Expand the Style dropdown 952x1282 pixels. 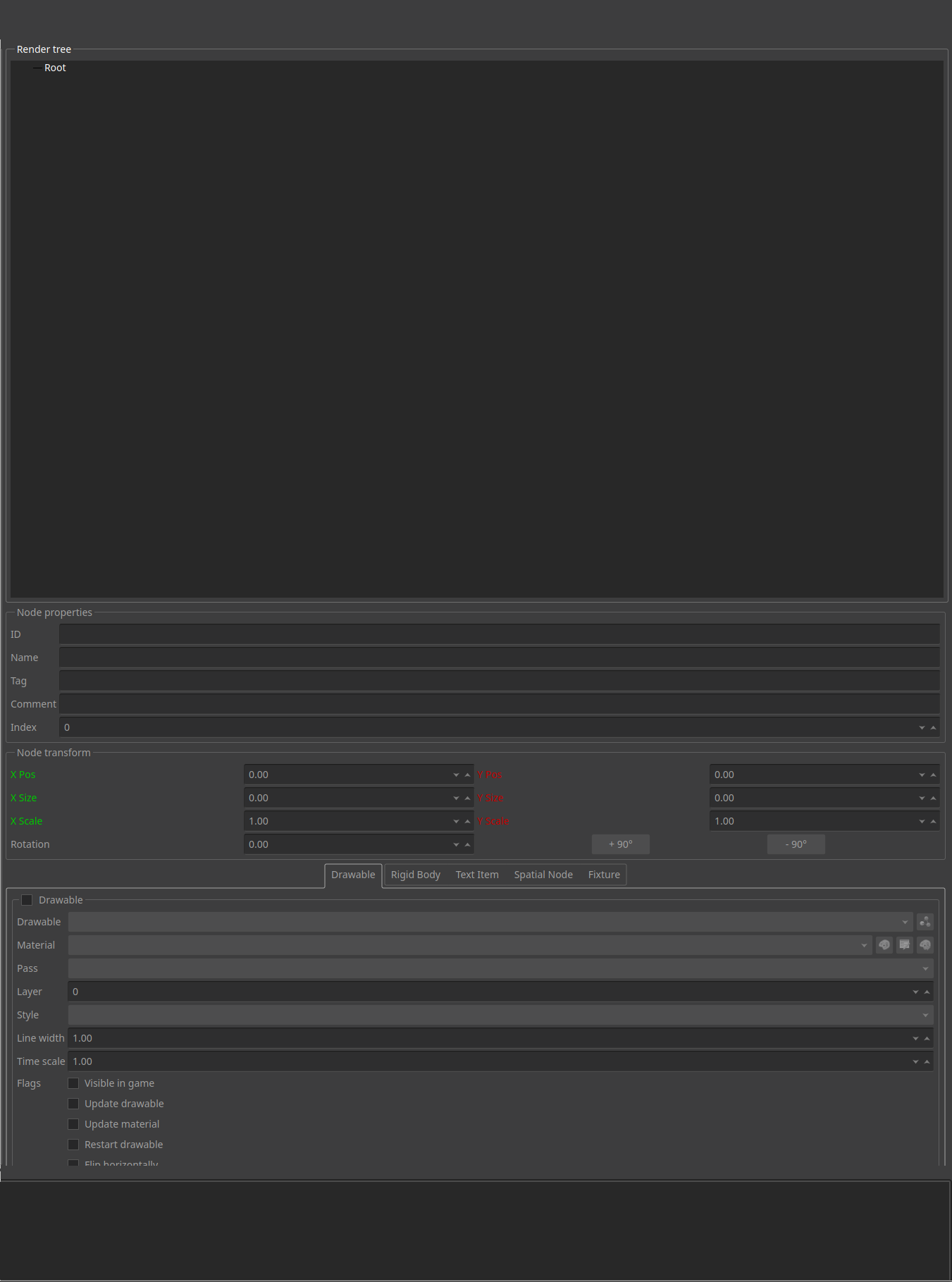[500, 1015]
